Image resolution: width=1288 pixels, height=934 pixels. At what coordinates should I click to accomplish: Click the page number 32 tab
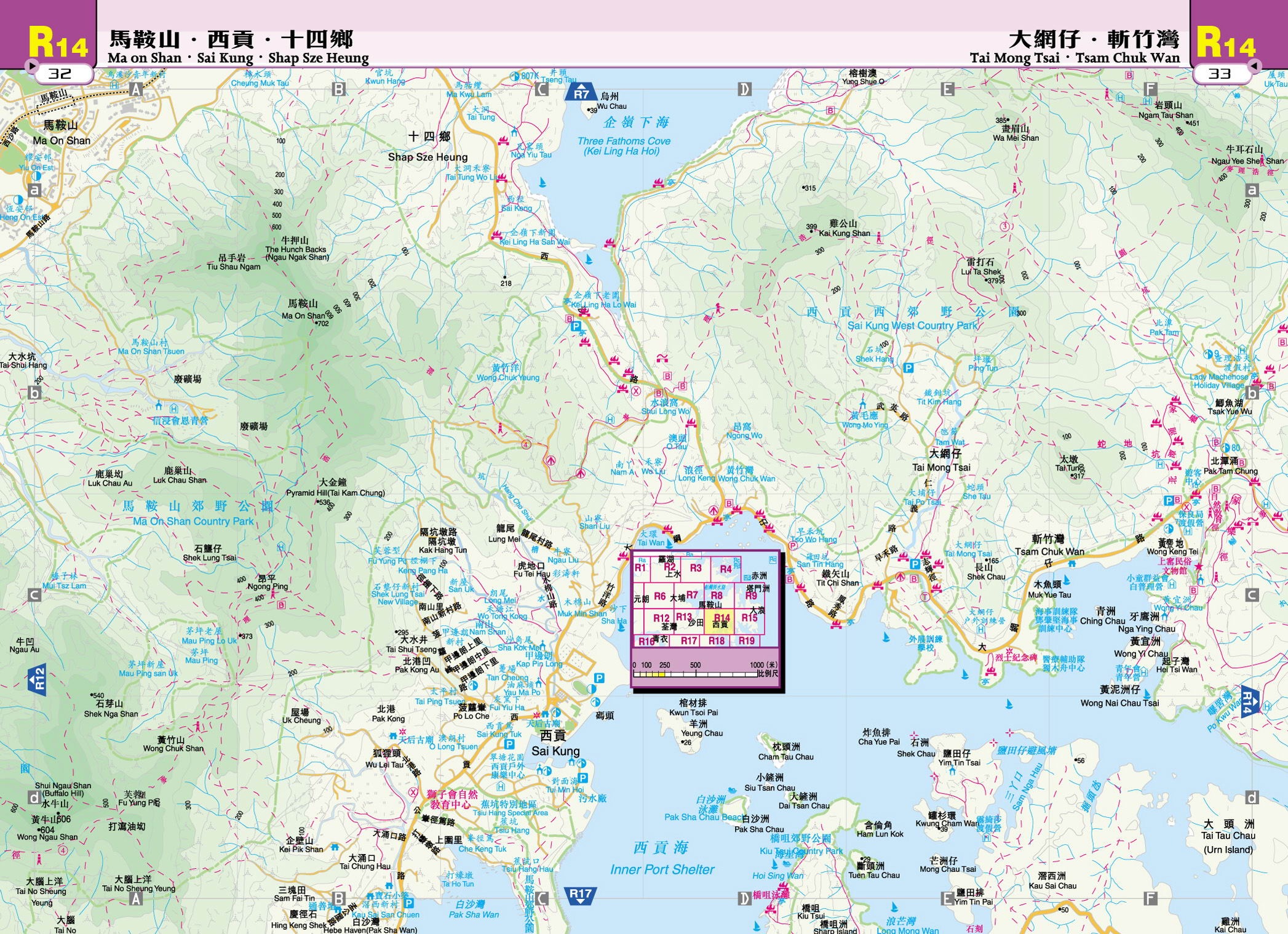[x=60, y=74]
